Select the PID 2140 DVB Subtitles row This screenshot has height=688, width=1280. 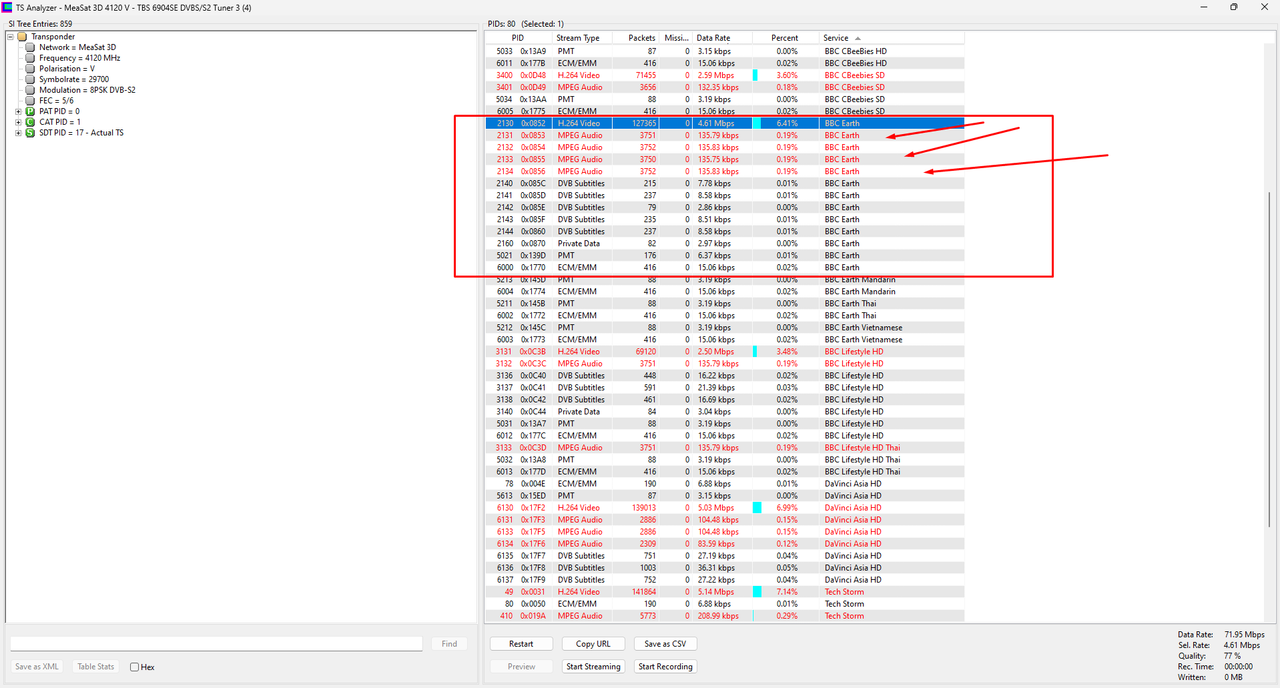point(726,183)
